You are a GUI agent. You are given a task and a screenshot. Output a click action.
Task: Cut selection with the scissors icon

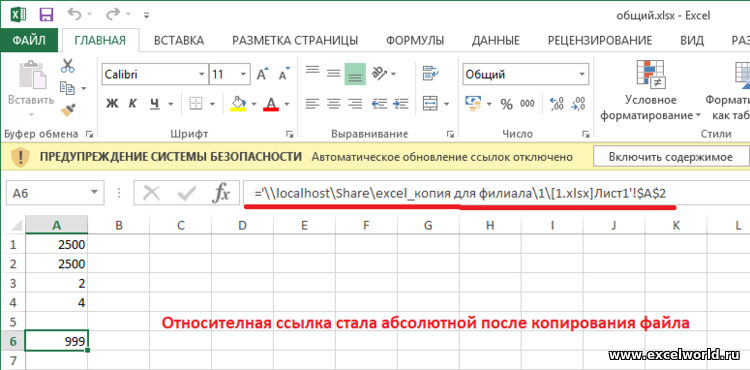tap(67, 66)
